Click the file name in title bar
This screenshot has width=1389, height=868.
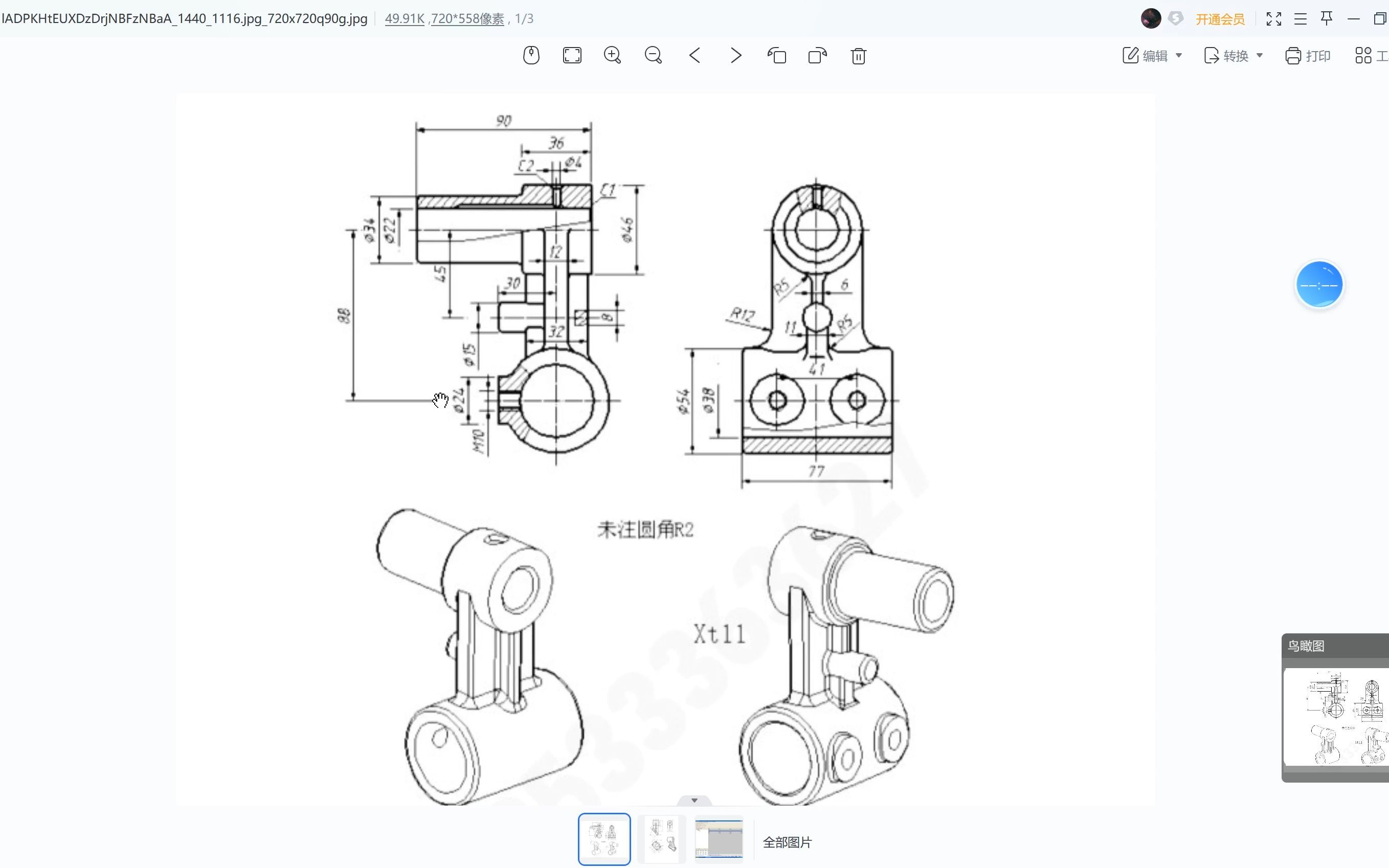(x=184, y=18)
